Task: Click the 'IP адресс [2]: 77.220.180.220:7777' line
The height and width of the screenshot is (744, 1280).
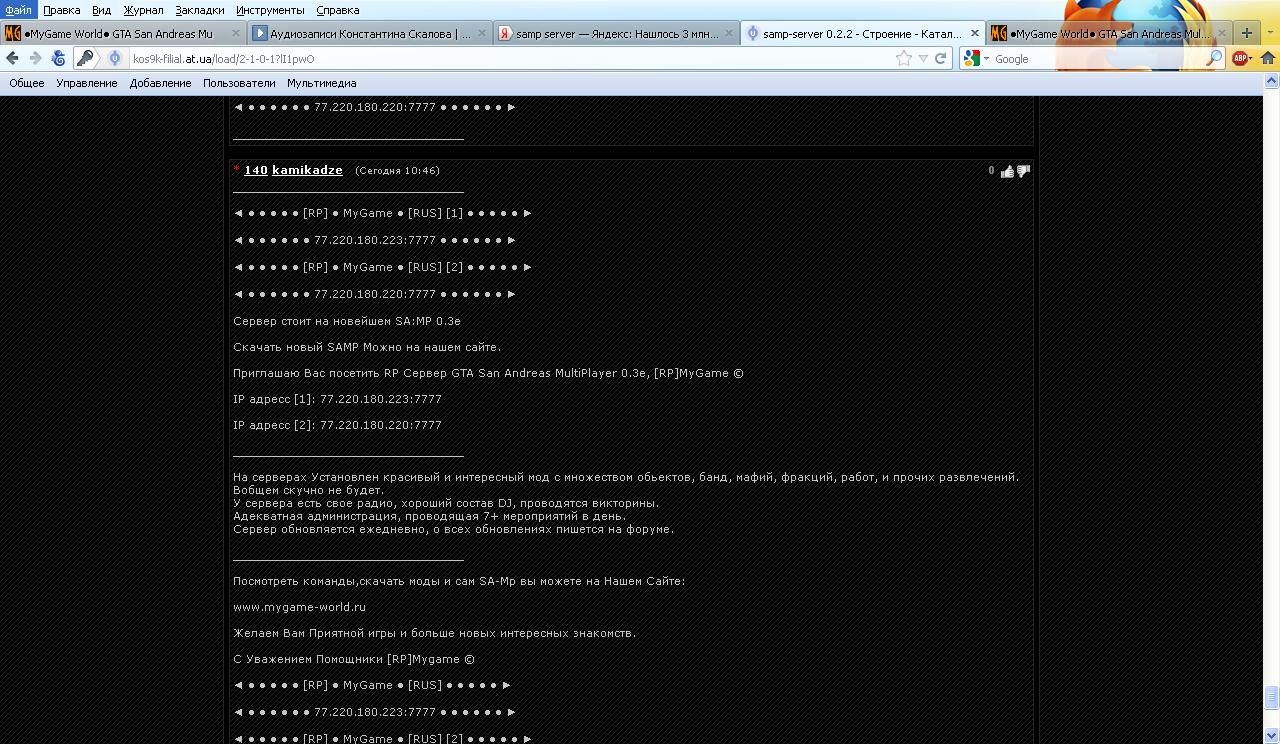Action: click(337, 425)
